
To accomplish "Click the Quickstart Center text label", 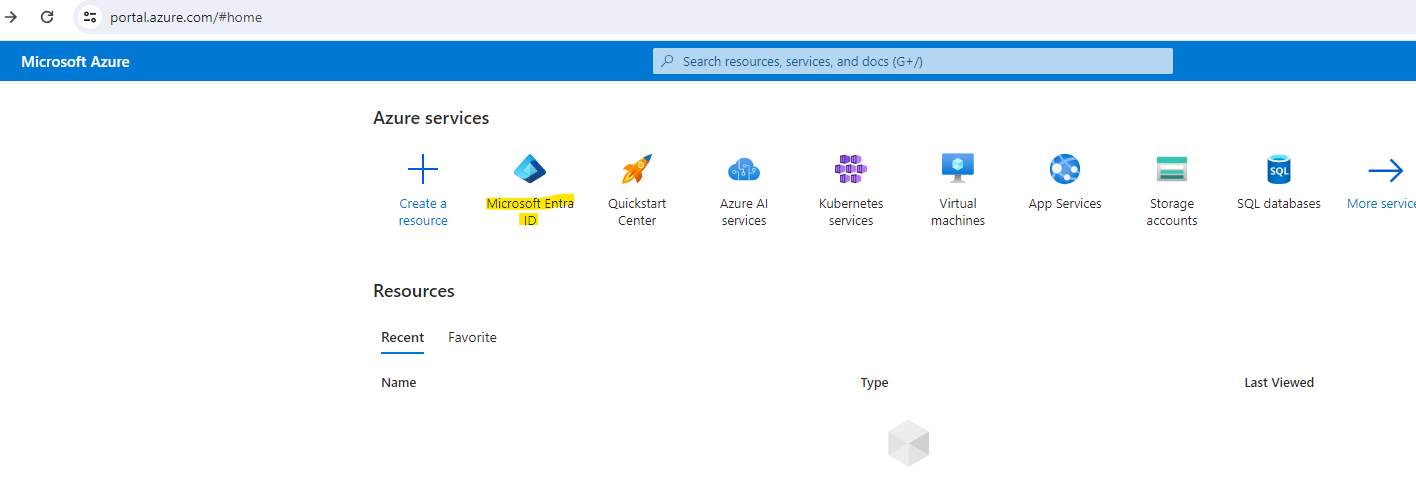I will [637, 212].
